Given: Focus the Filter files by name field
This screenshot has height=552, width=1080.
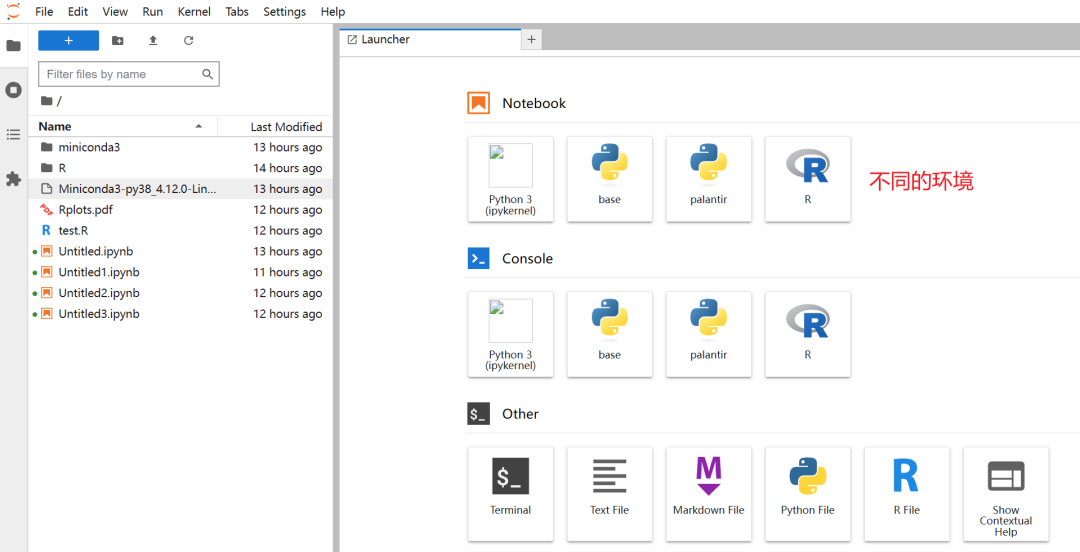Looking at the screenshot, I should pyautogui.click(x=129, y=74).
